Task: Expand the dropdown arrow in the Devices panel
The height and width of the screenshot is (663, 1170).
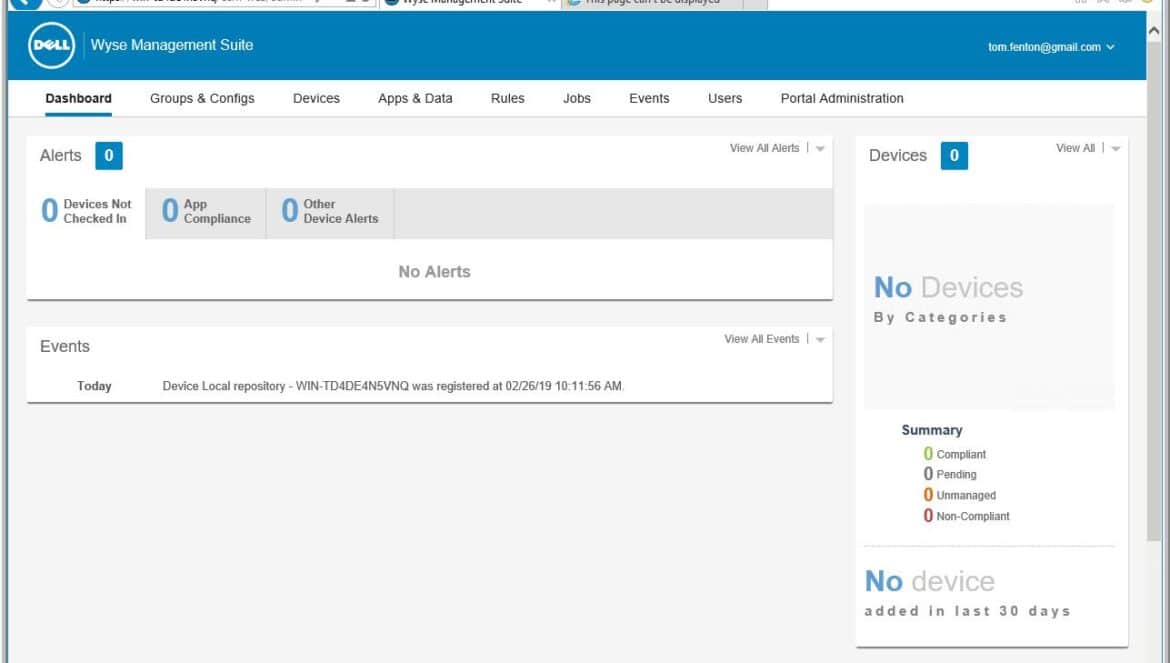Action: pyautogui.click(x=1116, y=149)
